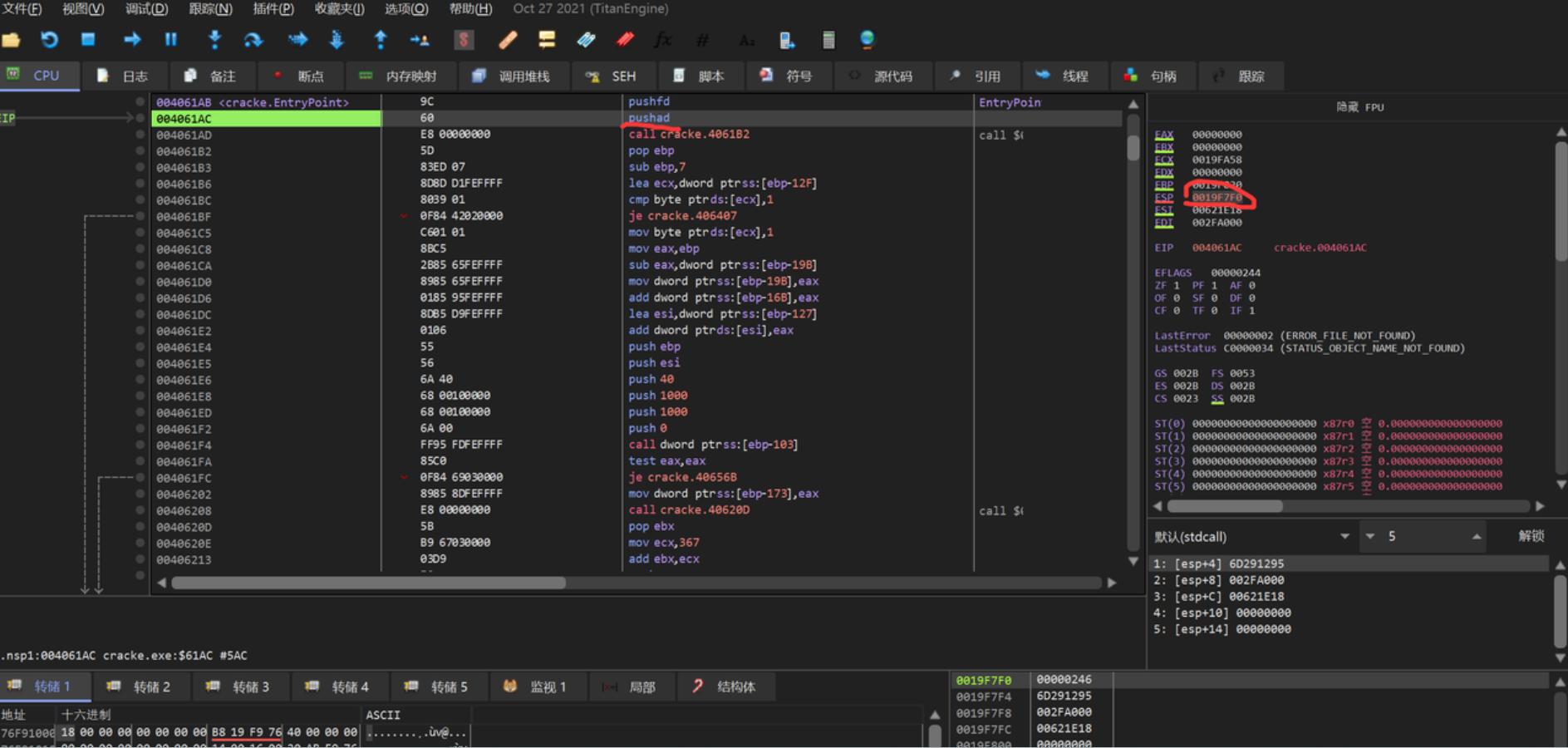Click the 解锁 button
Image resolution: width=1568 pixels, height=748 pixels.
tap(1531, 536)
